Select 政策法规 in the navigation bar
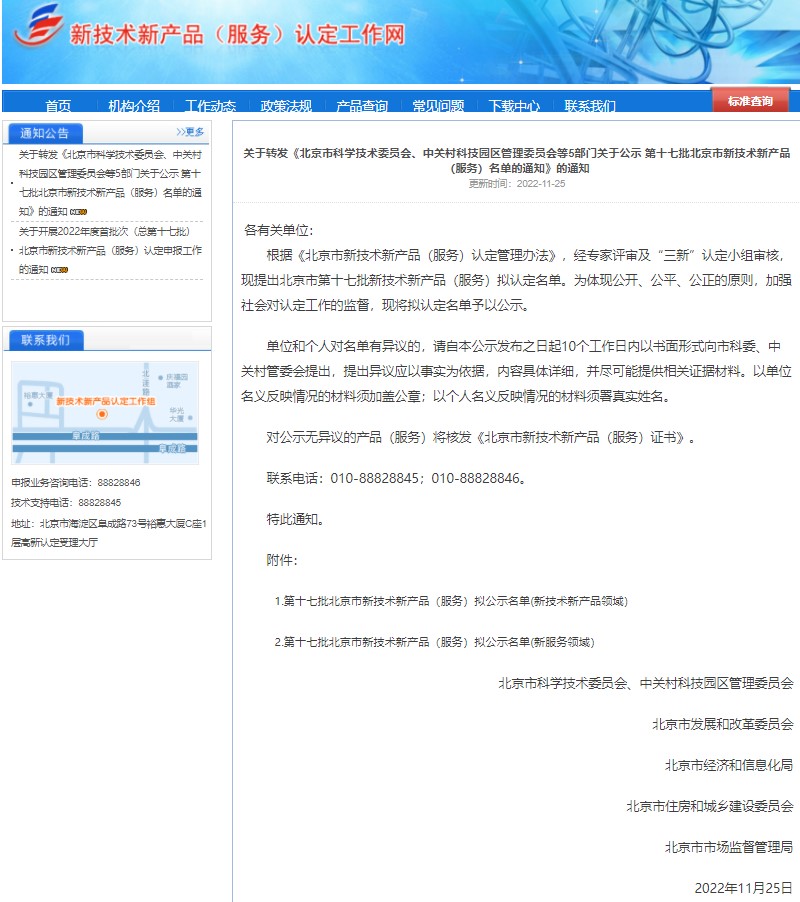Screen dimensions: 800x902 coord(286,106)
